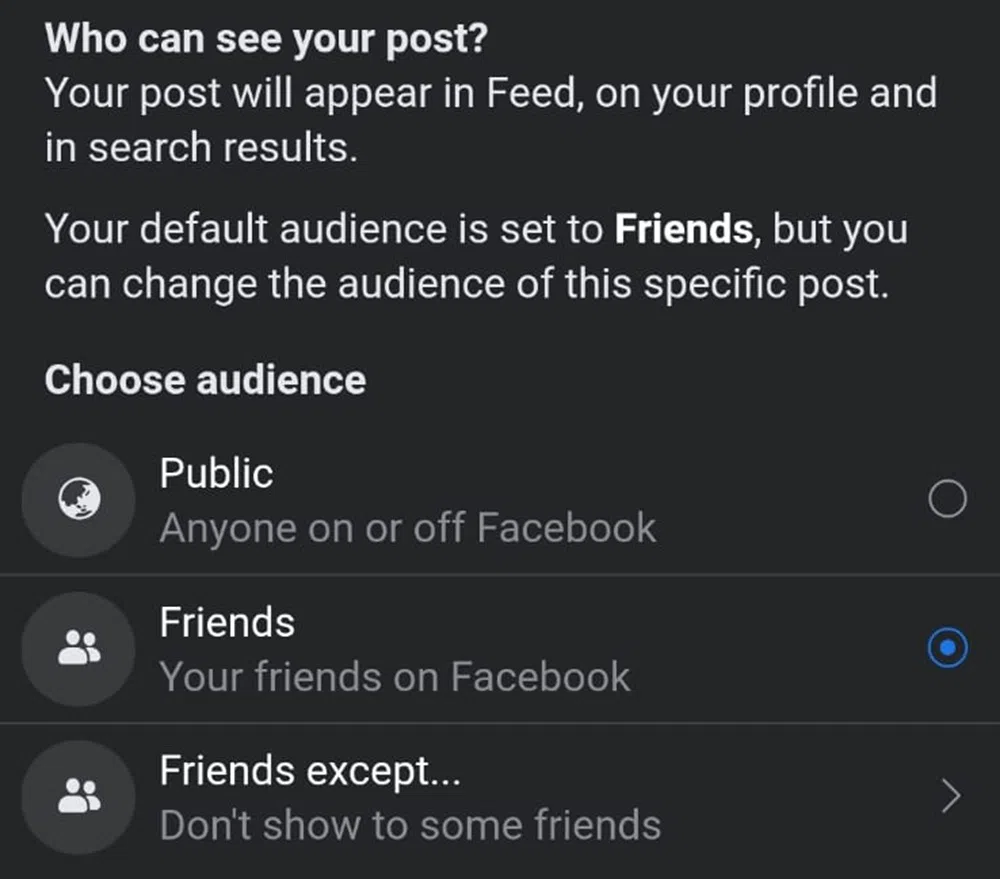Choose the "Friends" audience option title

pos(227,622)
